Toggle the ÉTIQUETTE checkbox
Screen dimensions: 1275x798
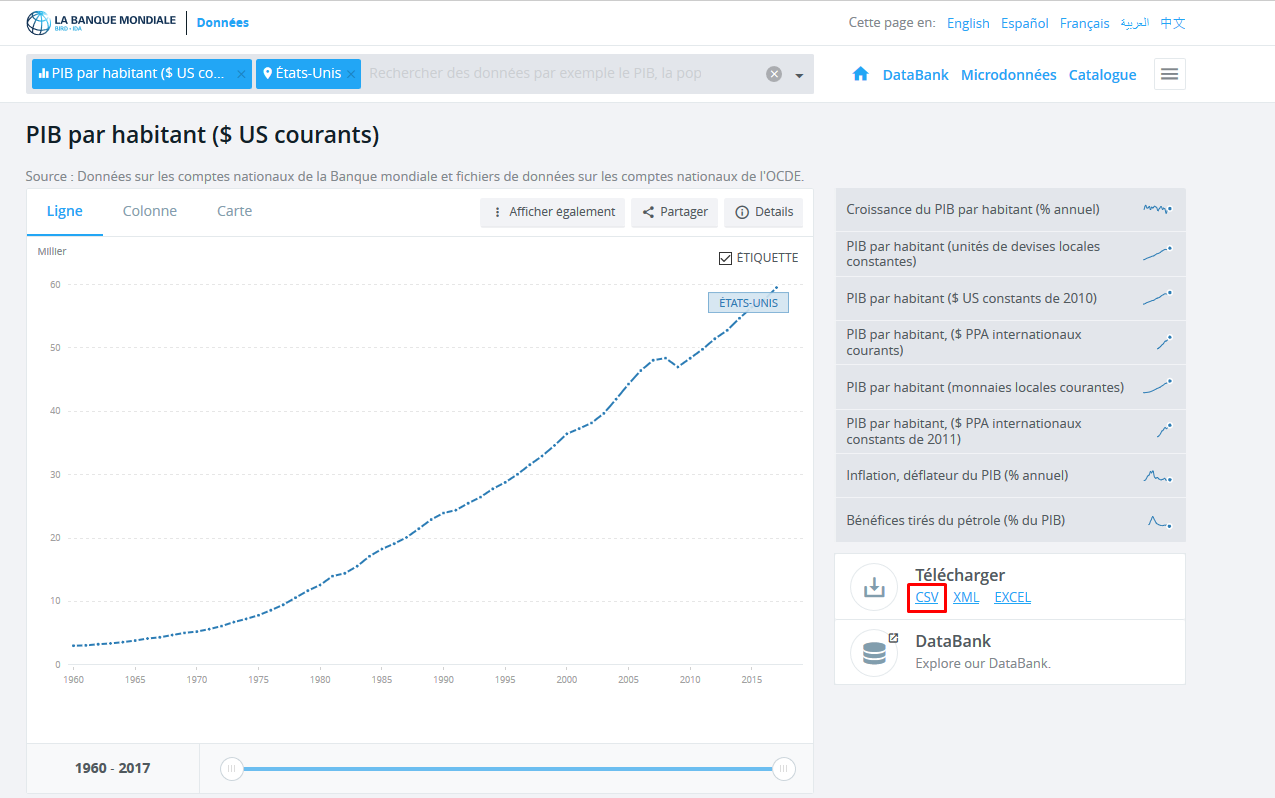(x=726, y=258)
